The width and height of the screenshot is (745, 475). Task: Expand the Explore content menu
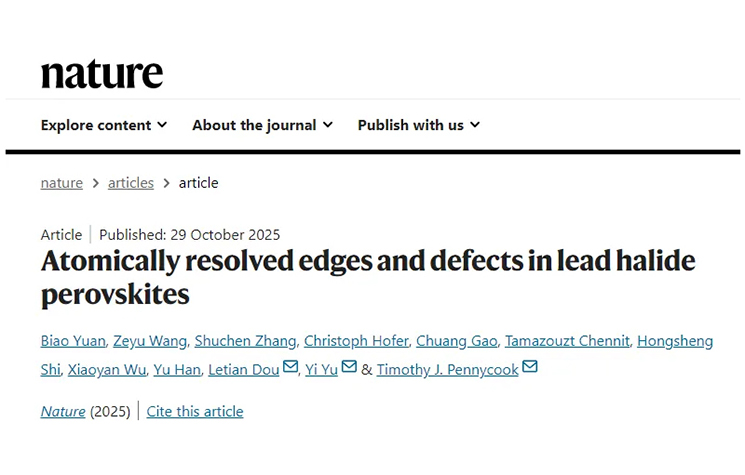104,125
